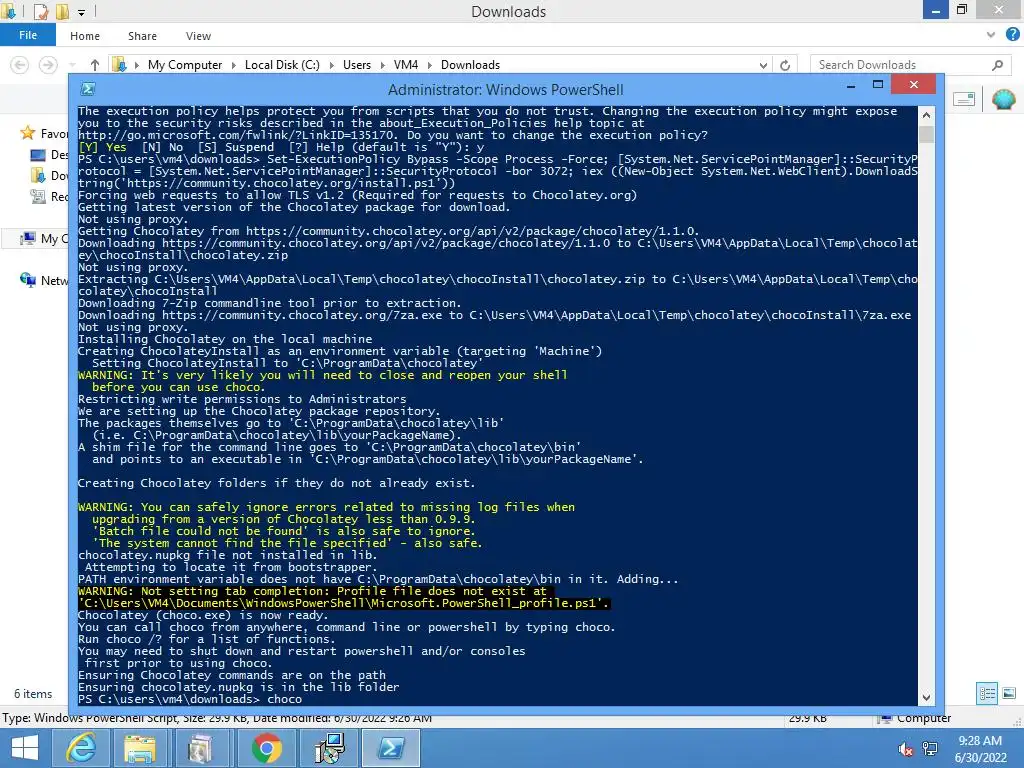1024x768 pixels.
Task: Switch to the Home ribbon tab
Action: [x=85, y=36]
